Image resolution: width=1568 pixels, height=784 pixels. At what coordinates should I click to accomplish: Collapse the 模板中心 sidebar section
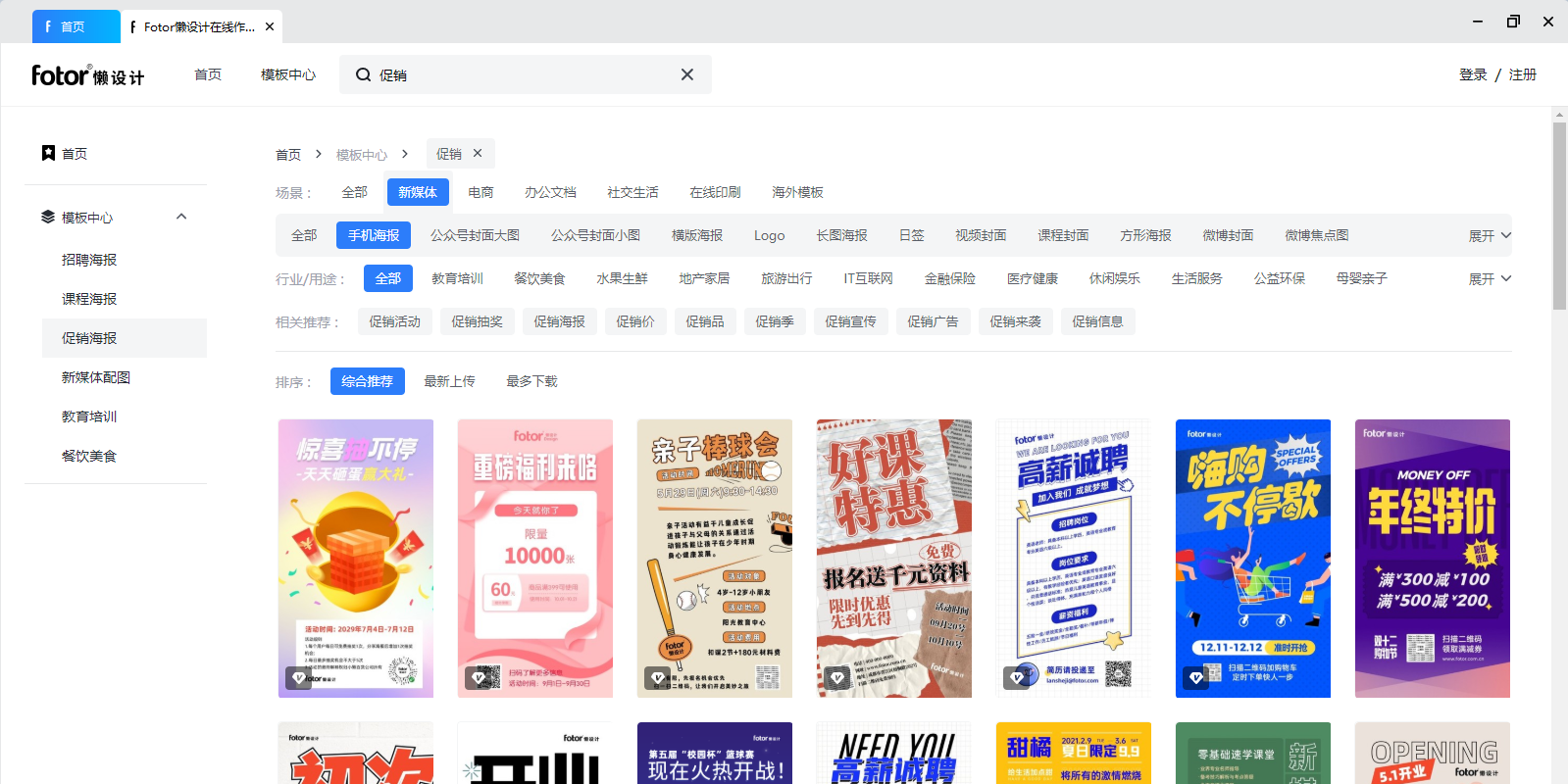click(x=181, y=217)
